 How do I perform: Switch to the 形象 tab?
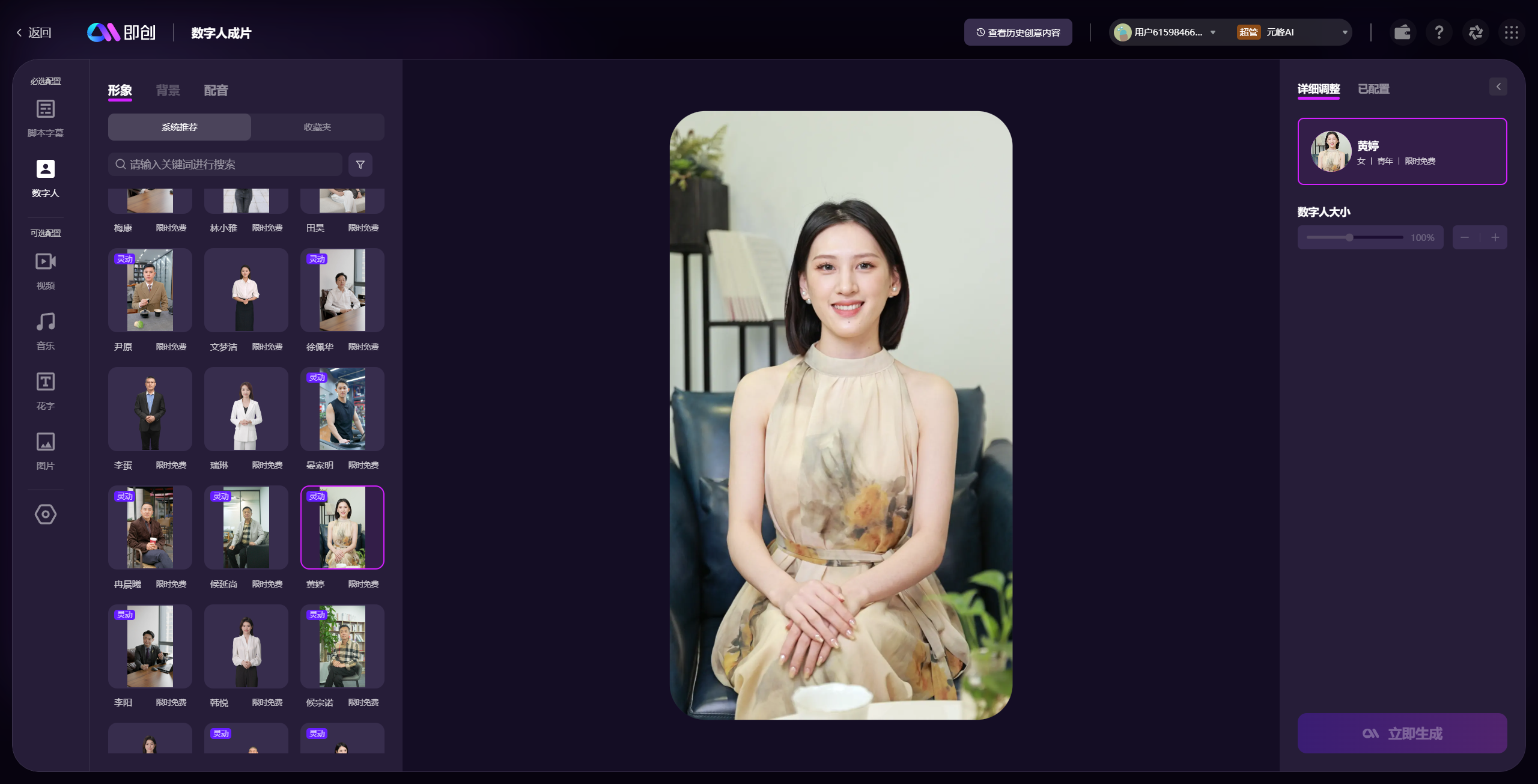[120, 91]
